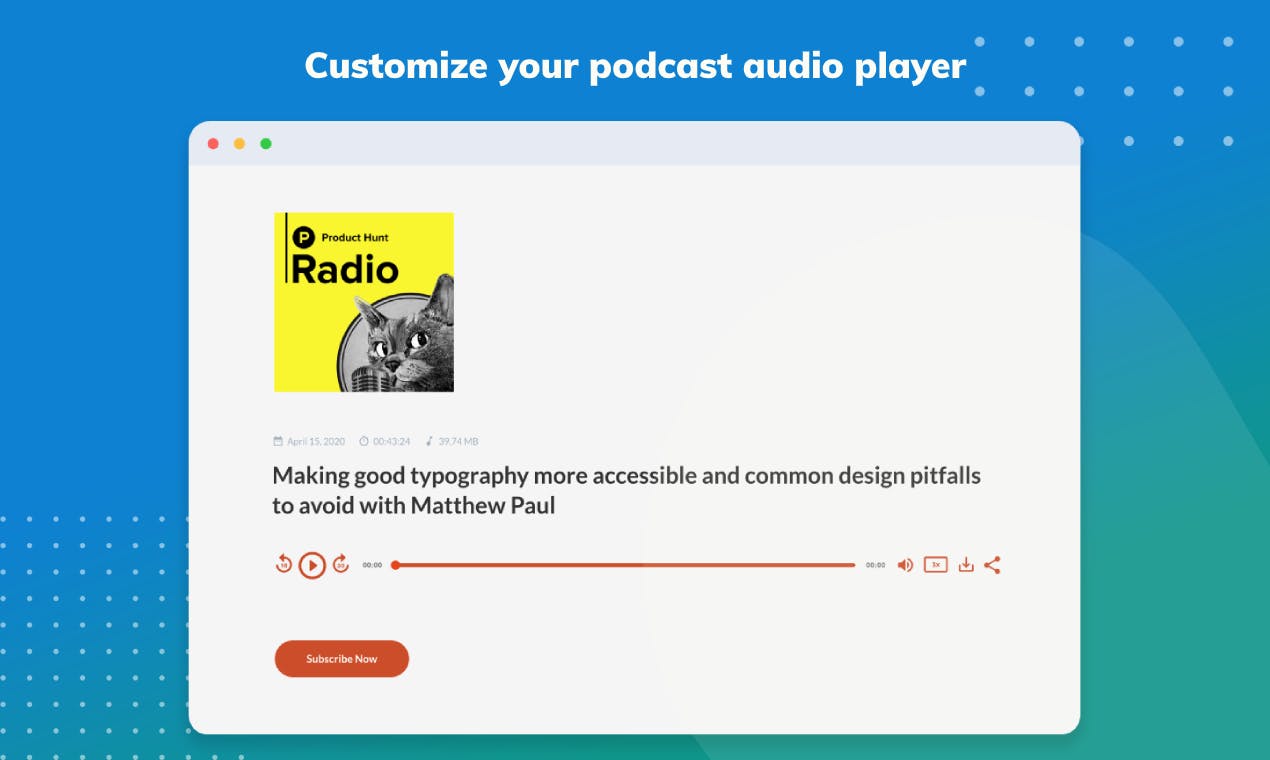1270x760 pixels.
Task: Click the Subscribe Now button
Action: pyautogui.click(x=342, y=659)
